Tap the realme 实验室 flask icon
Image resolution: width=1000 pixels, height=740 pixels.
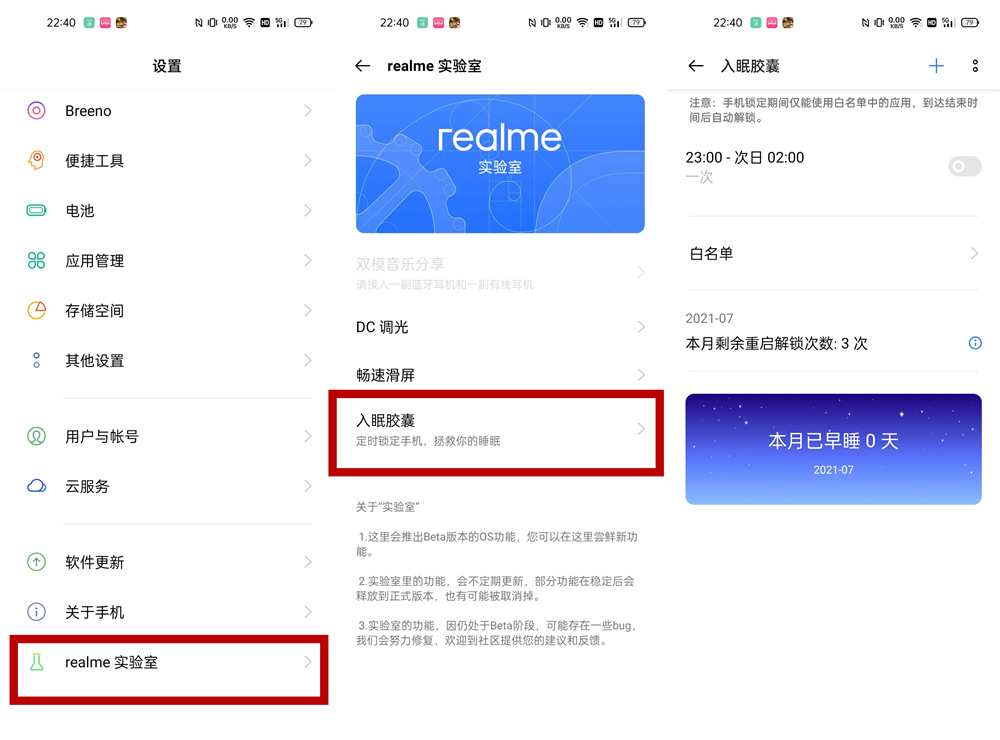click(37, 662)
